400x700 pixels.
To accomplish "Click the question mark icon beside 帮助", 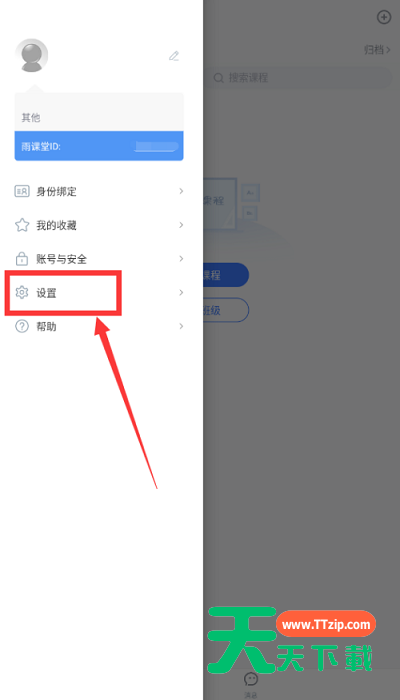I will tap(22, 326).
